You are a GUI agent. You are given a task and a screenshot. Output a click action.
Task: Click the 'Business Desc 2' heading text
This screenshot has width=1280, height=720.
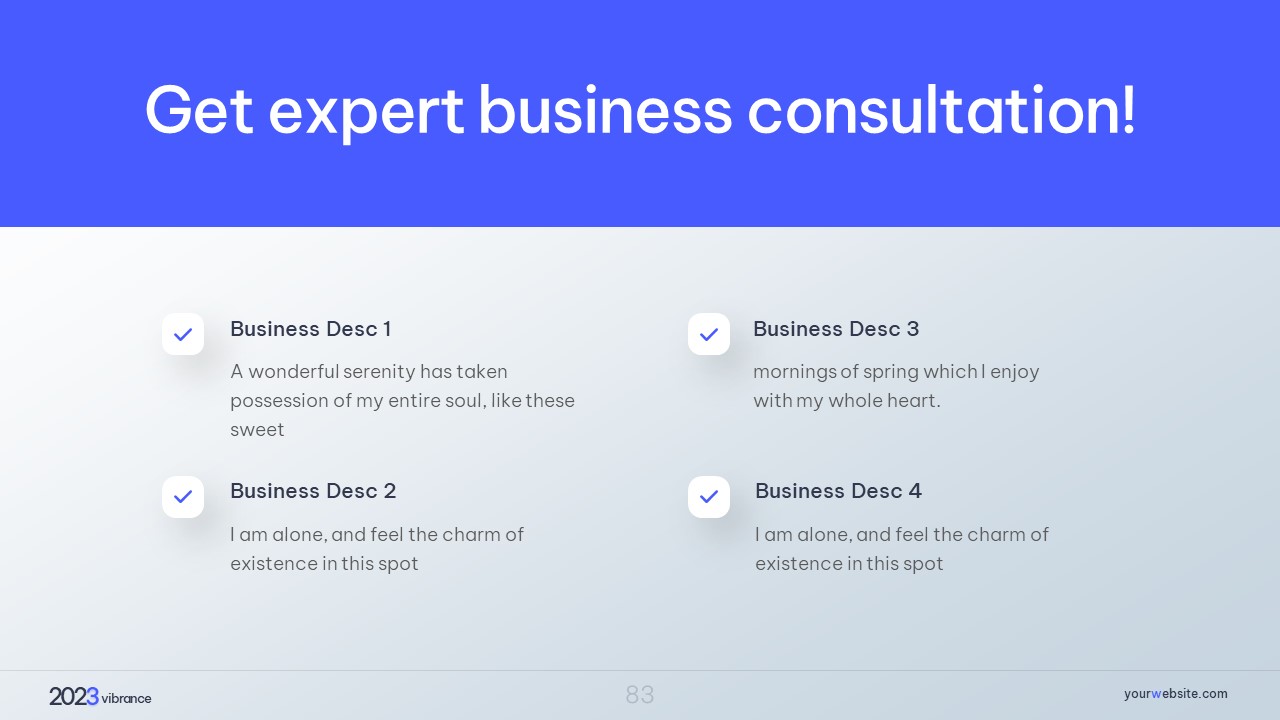pyautogui.click(x=313, y=491)
